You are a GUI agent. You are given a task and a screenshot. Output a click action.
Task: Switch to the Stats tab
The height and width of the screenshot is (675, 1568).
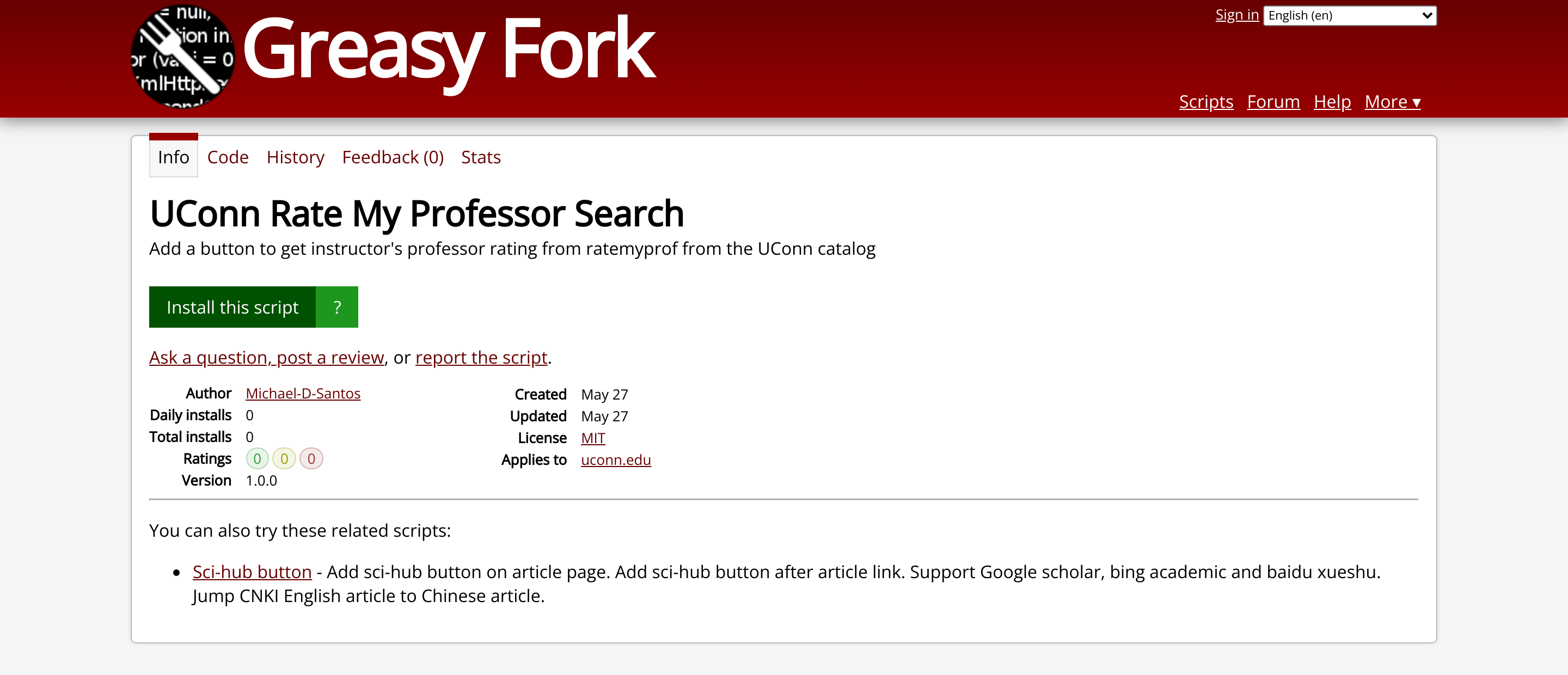(480, 156)
